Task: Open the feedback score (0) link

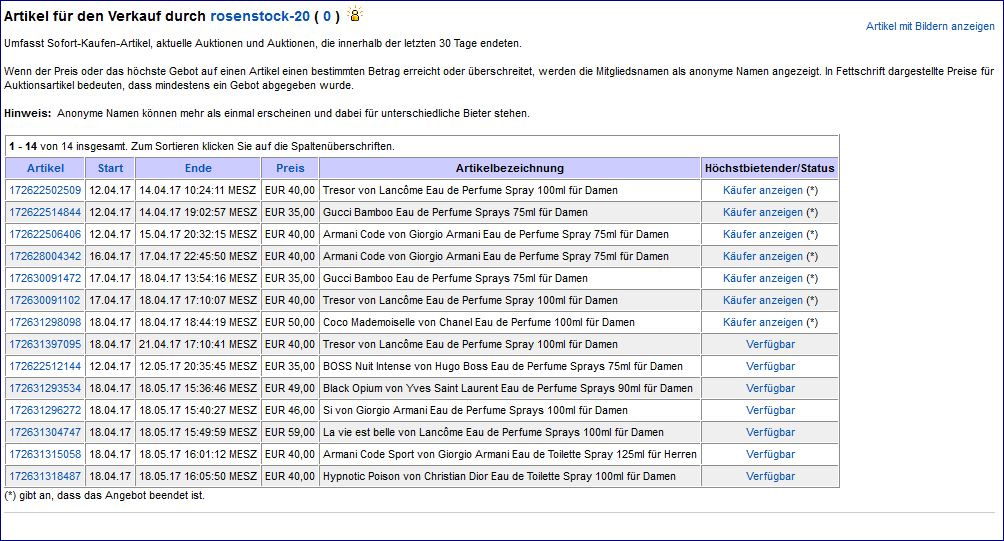Action: [327, 17]
